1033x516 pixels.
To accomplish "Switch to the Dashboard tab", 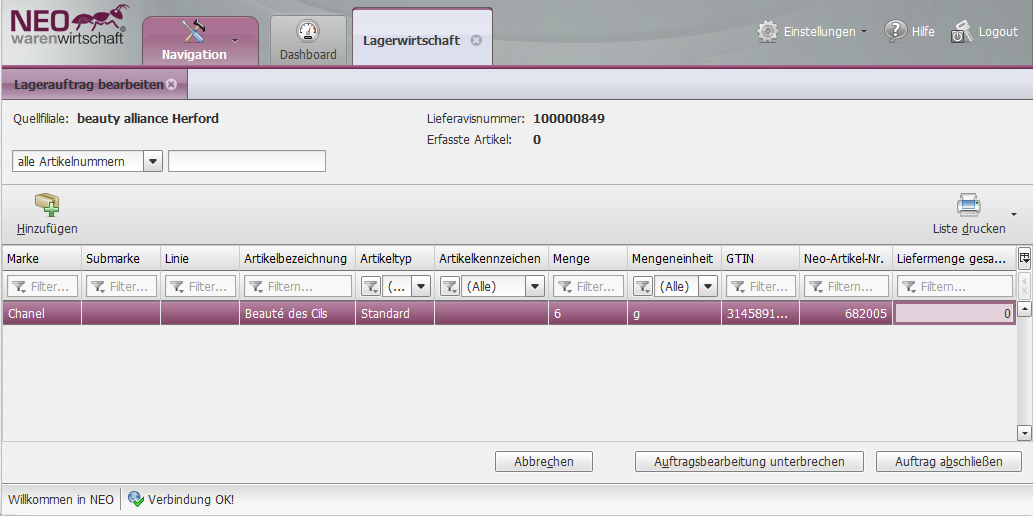I will click(x=308, y=41).
